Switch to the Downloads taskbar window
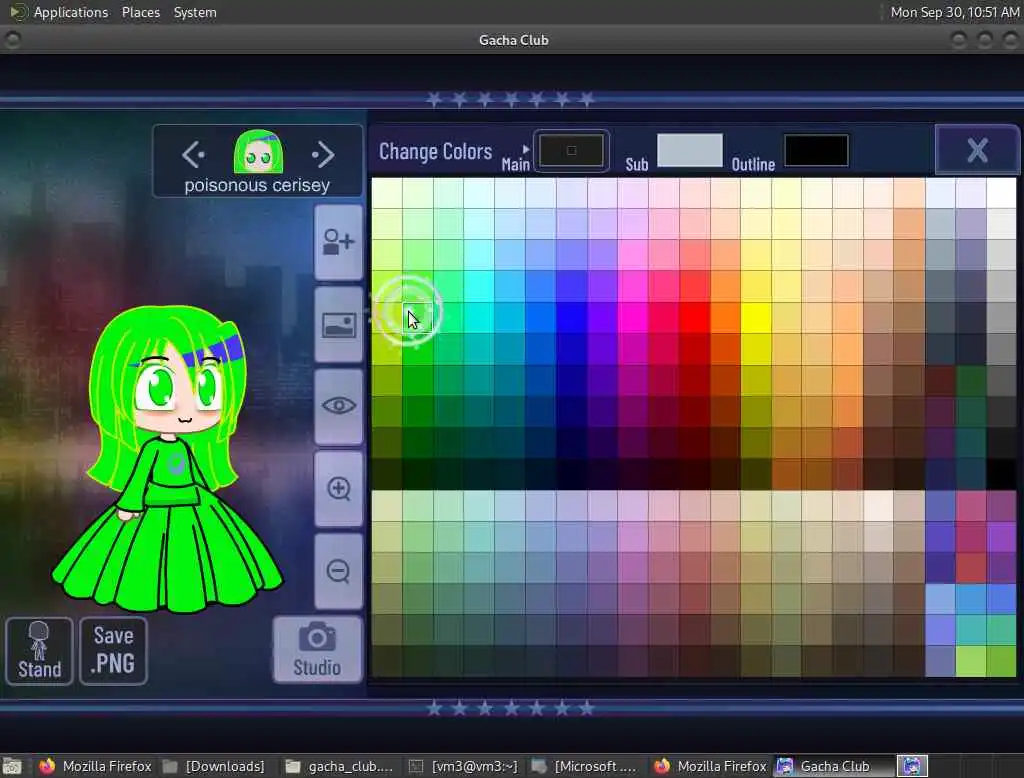Screen dimensions: 1024x778 click(214, 766)
